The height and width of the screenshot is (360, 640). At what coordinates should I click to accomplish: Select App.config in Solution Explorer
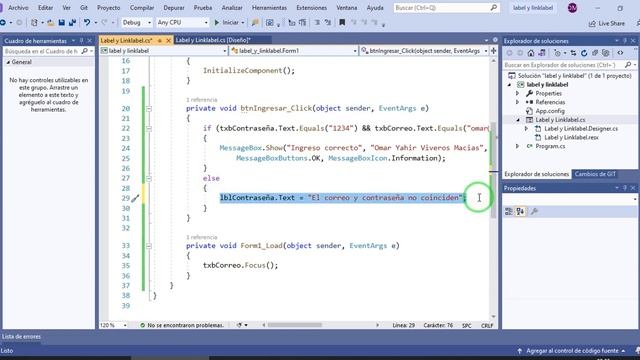coord(550,111)
